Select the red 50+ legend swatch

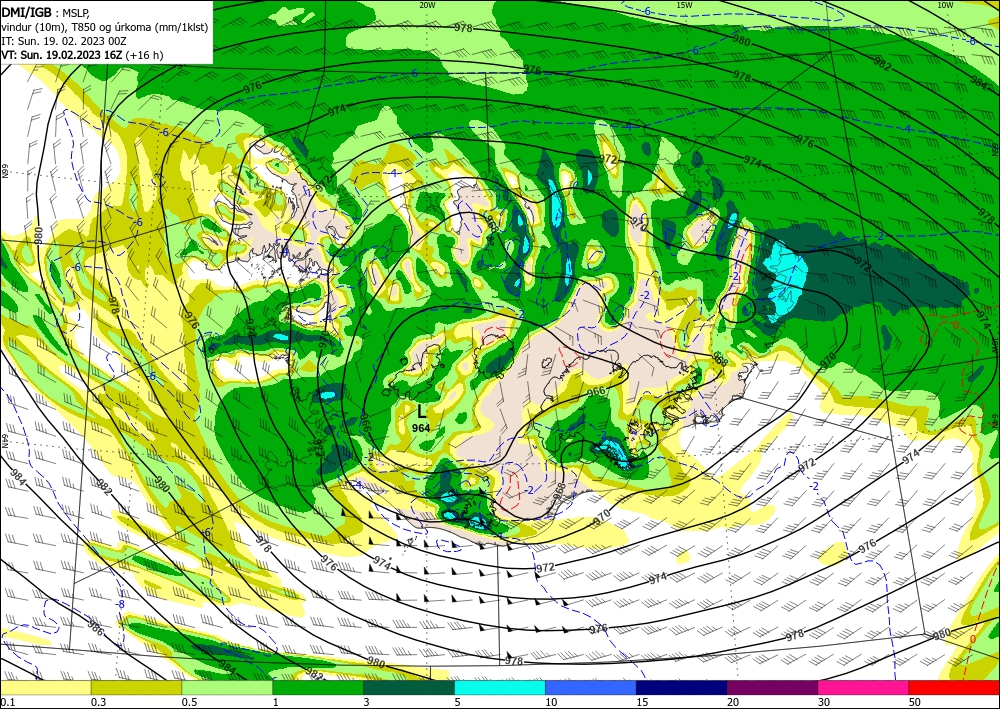click(x=954, y=688)
